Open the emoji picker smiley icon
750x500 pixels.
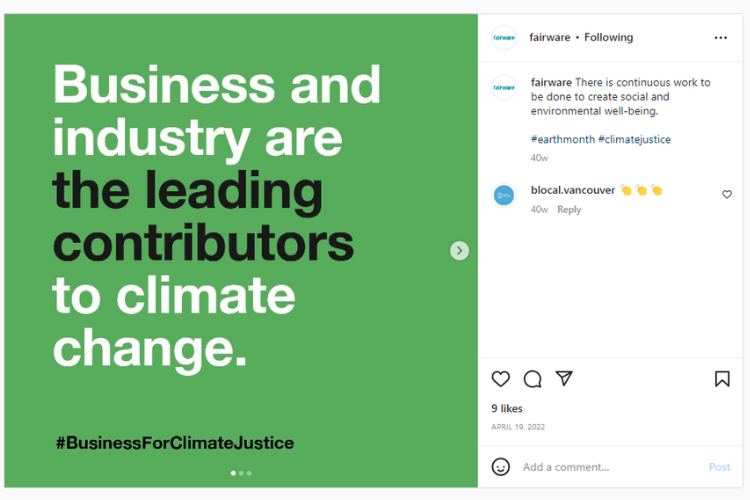point(500,467)
